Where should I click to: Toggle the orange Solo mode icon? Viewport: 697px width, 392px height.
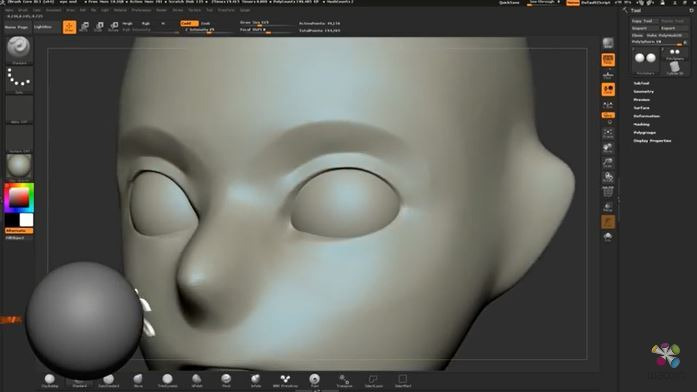click(x=608, y=222)
